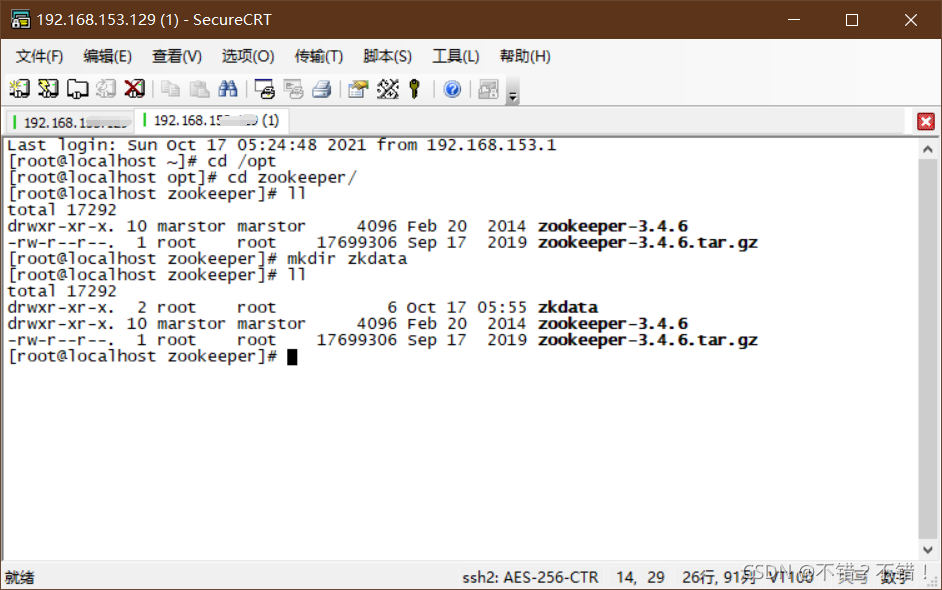Click the terminal cursor at the last prompt
This screenshot has width=942, height=590.
point(292,357)
